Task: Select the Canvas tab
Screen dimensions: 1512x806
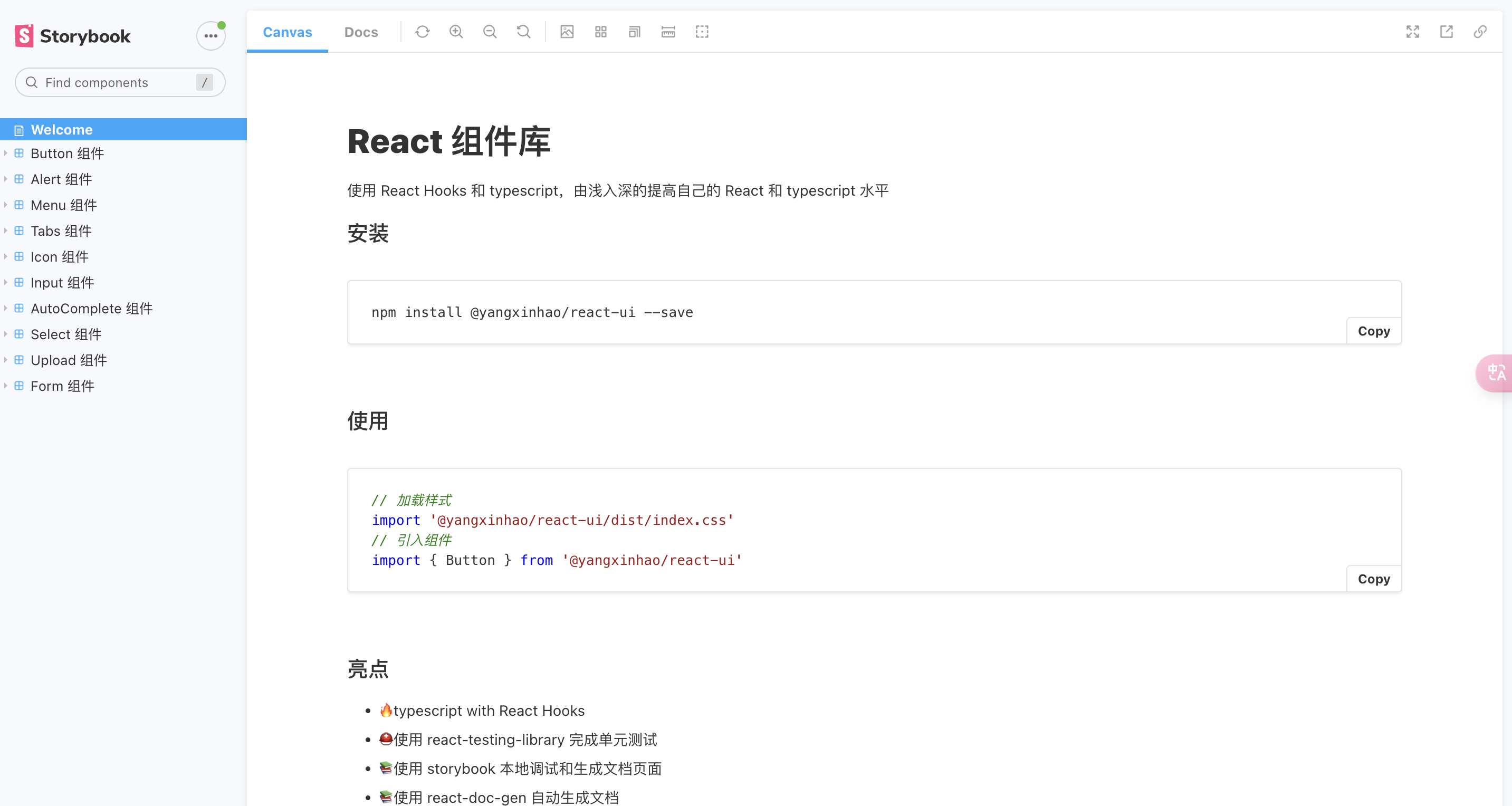Action: [x=287, y=32]
